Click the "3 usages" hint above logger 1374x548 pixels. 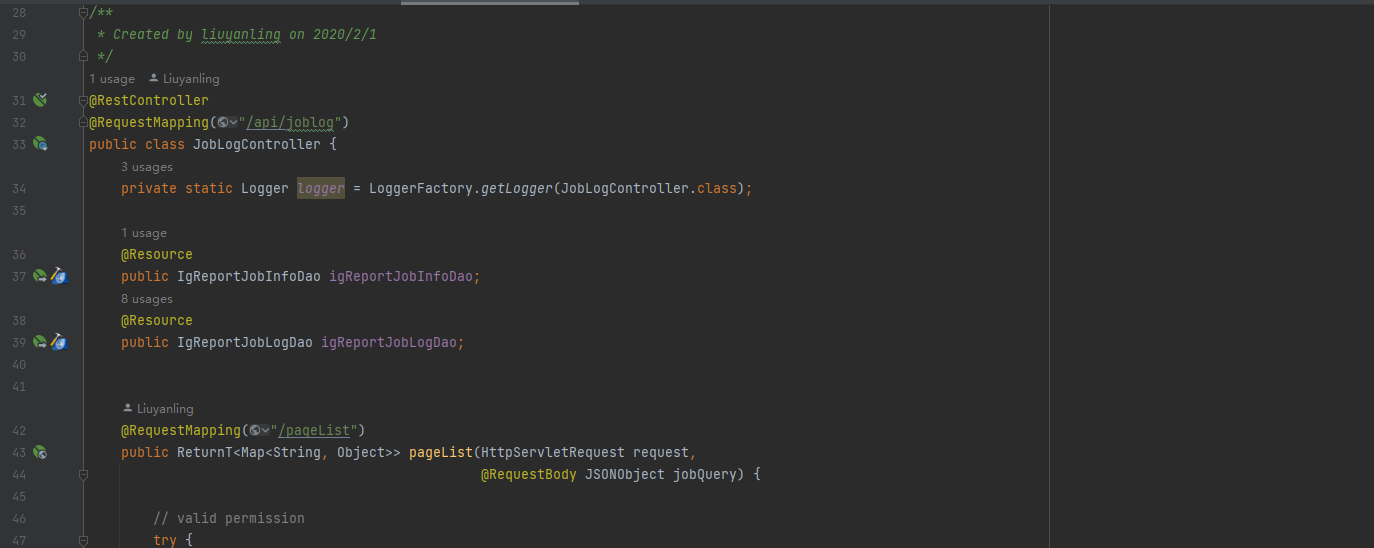click(x=147, y=167)
